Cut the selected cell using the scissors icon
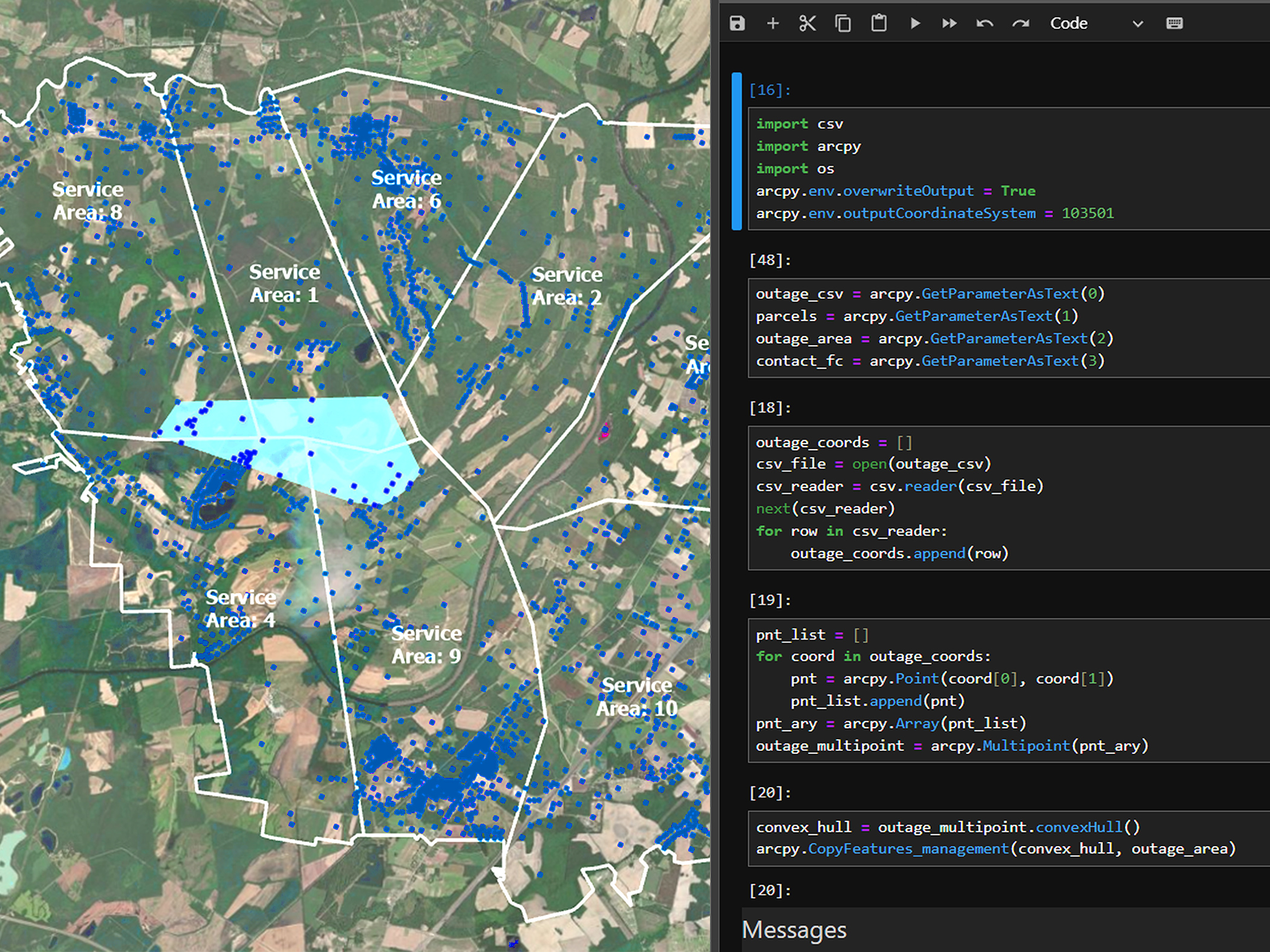 [807, 23]
